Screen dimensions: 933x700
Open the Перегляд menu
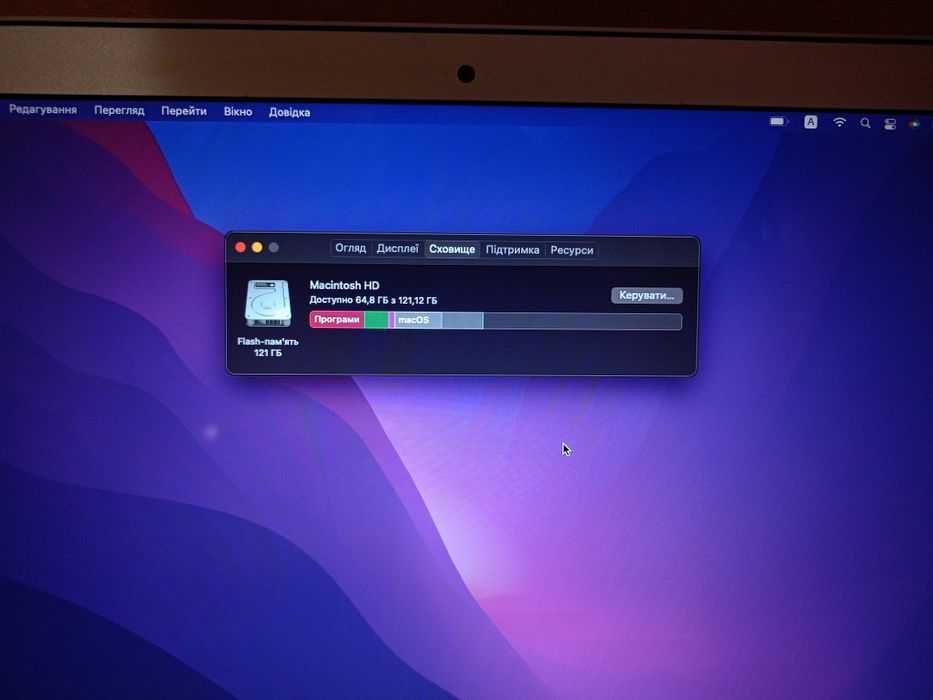tap(119, 111)
